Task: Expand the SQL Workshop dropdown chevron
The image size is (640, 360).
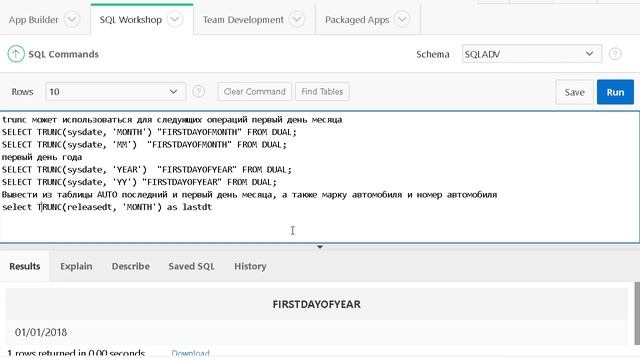Action: tap(175, 19)
